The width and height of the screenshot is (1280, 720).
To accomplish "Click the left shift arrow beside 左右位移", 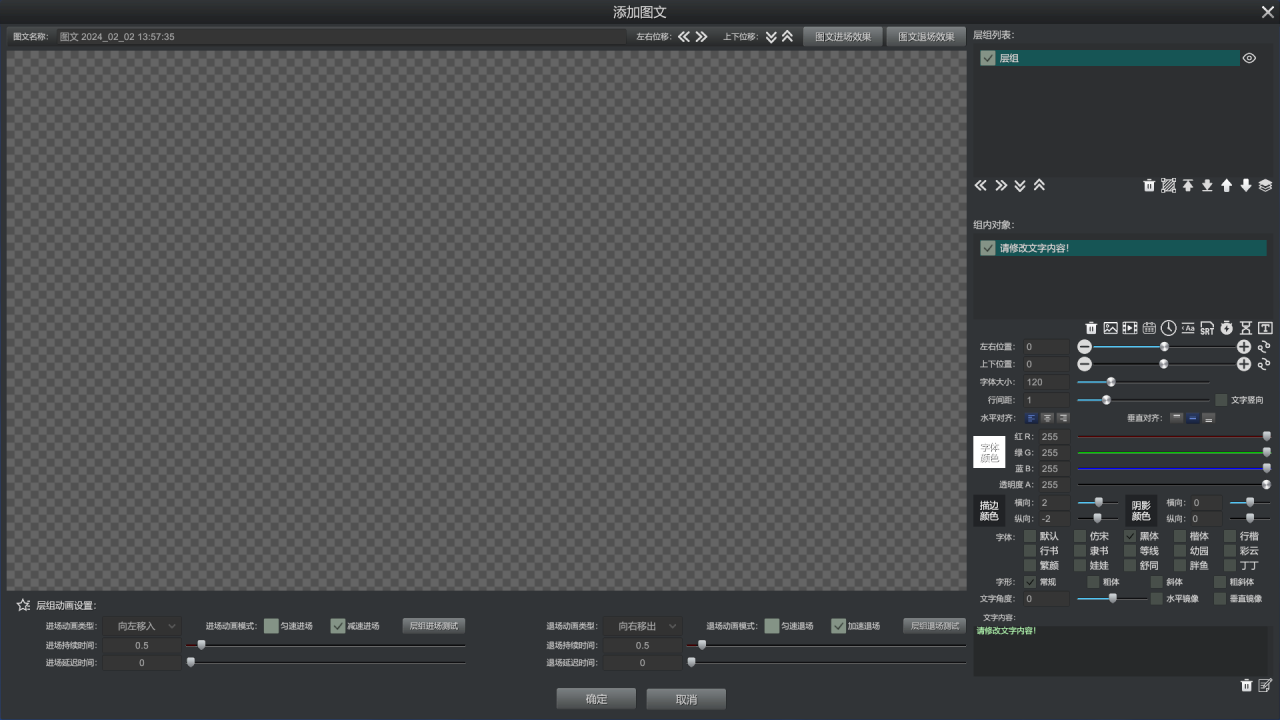I will click(684, 36).
